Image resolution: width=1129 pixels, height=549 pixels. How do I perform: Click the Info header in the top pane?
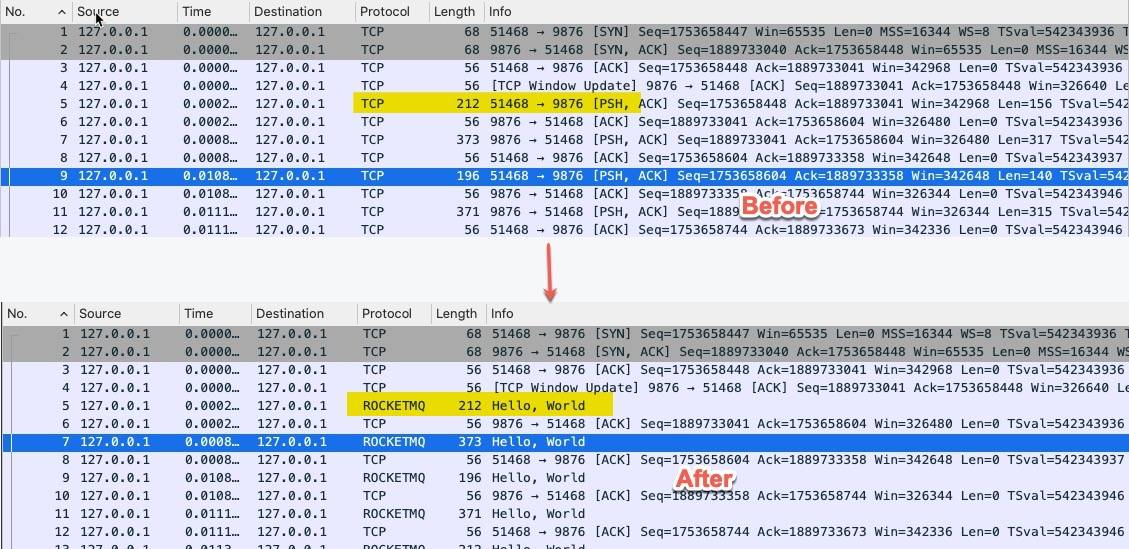(806, 12)
